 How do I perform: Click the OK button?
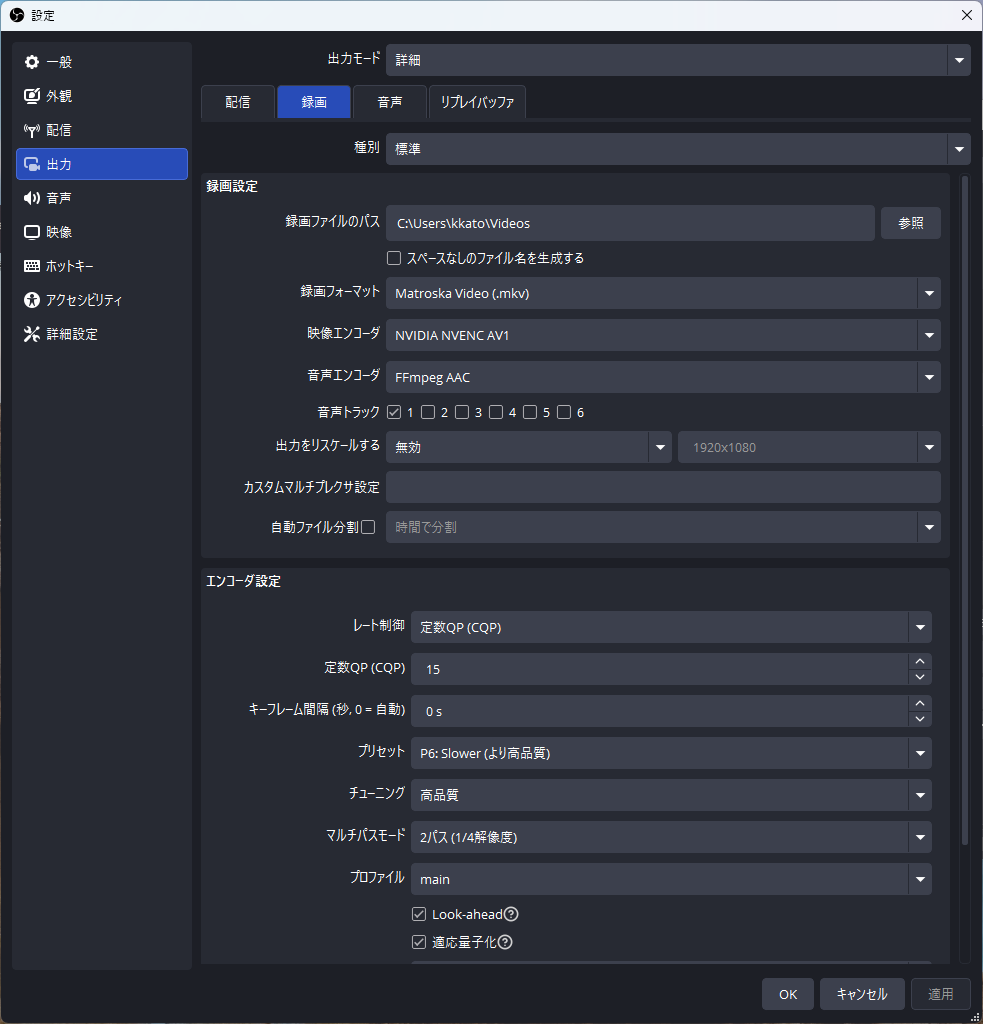click(x=788, y=994)
